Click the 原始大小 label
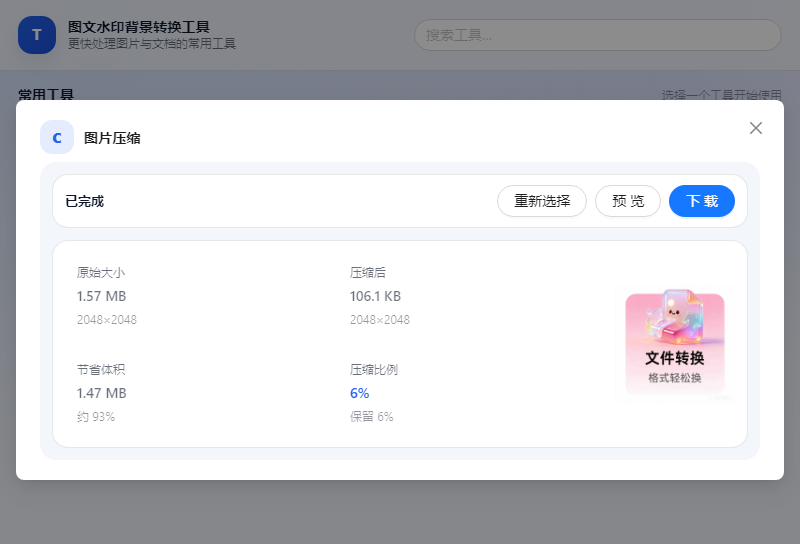Screen dimensions: 800x544 tap(101, 273)
